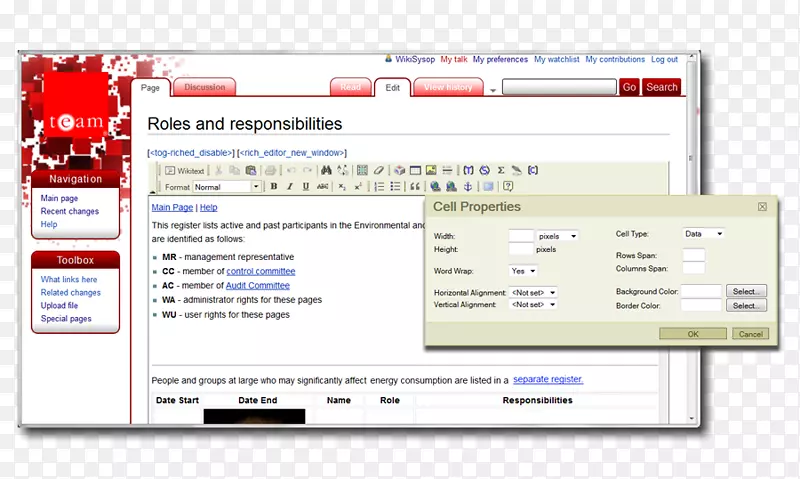The width and height of the screenshot is (800, 479).
Task: Expand arrow menu beside View history
Action: tap(493, 90)
